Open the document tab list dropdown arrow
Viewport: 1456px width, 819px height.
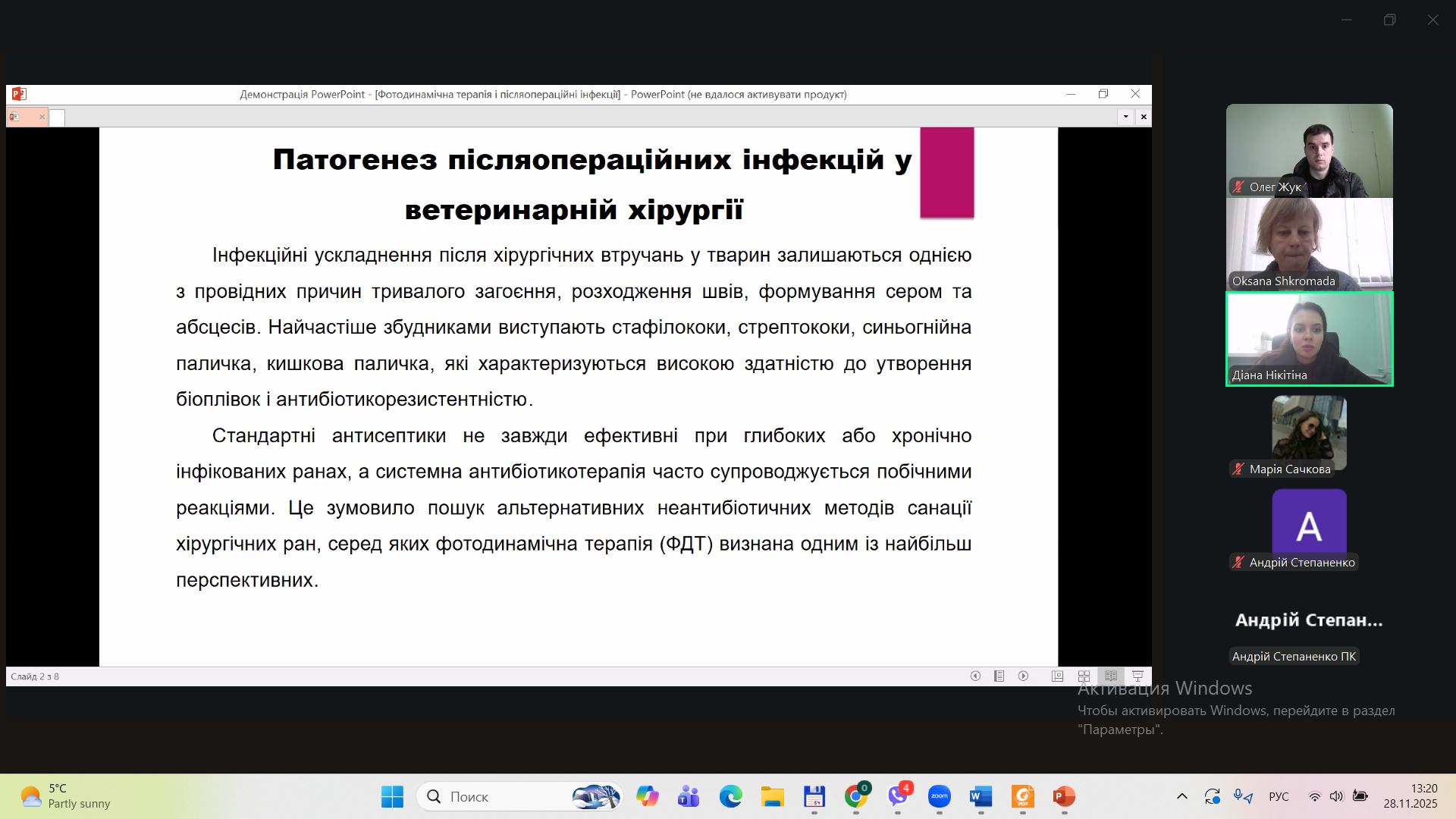tap(1125, 117)
